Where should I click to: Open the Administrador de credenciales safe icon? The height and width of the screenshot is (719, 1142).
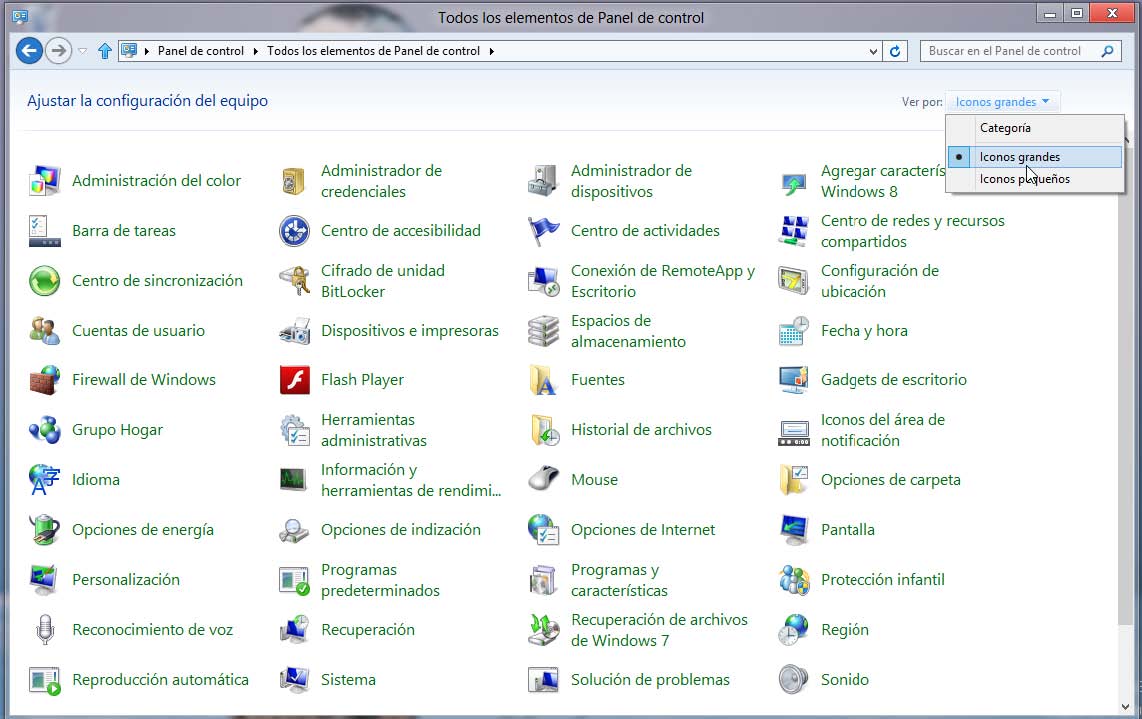click(x=294, y=181)
